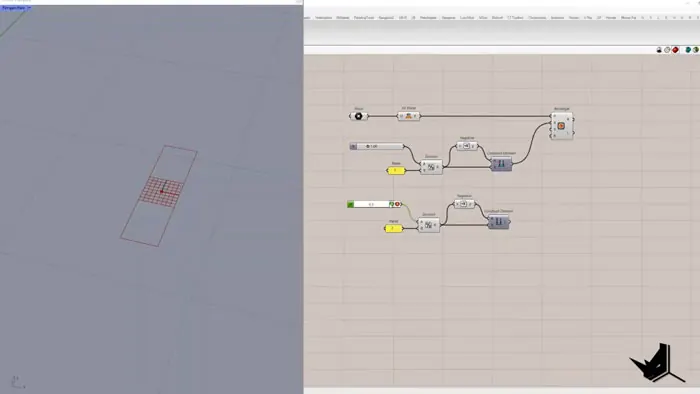This screenshot has width=700, height=394.
Task: Select the lower Negative component
Action: point(464,204)
